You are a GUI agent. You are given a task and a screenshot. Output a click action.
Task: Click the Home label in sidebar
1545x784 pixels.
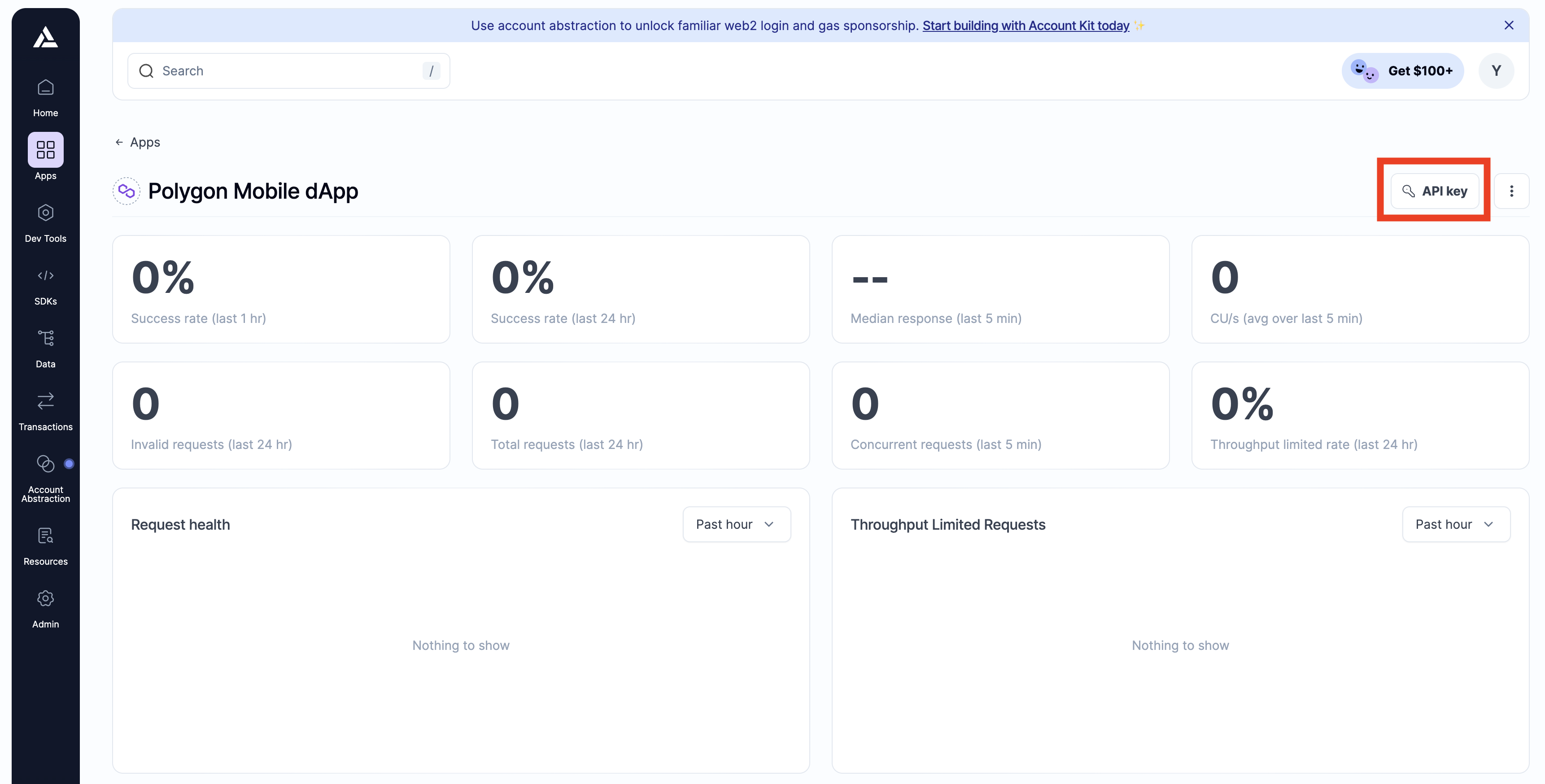[x=46, y=113]
